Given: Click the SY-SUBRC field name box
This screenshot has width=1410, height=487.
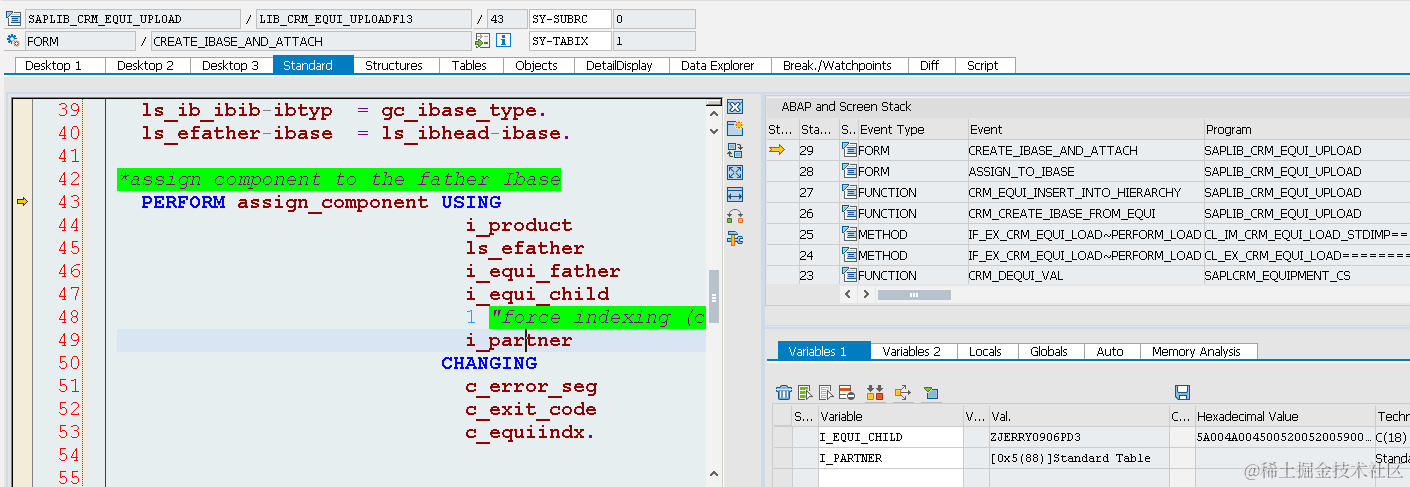Looking at the screenshot, I should [x=570, y=19].
